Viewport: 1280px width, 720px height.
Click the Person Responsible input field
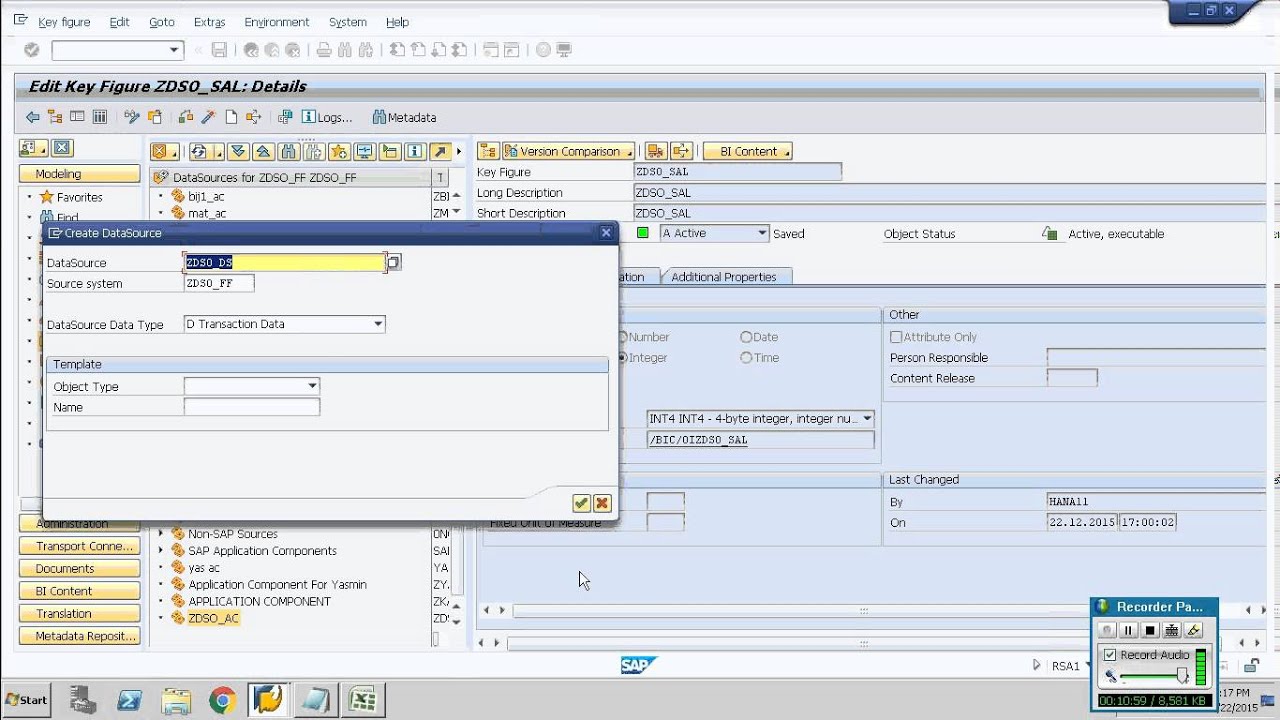1156,358
